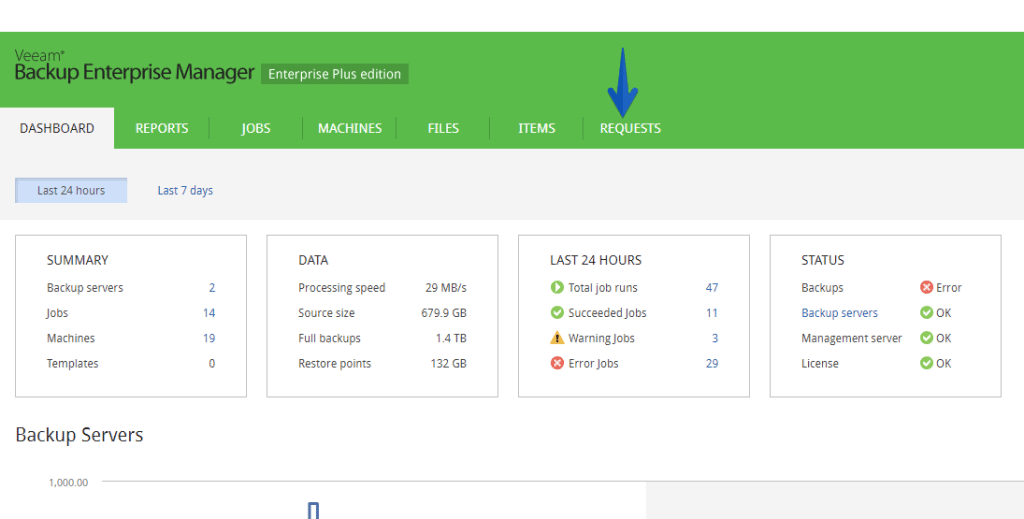Click the Error text beside Backups status
This screenshot has width=1024, height=519.
point(949,287)
